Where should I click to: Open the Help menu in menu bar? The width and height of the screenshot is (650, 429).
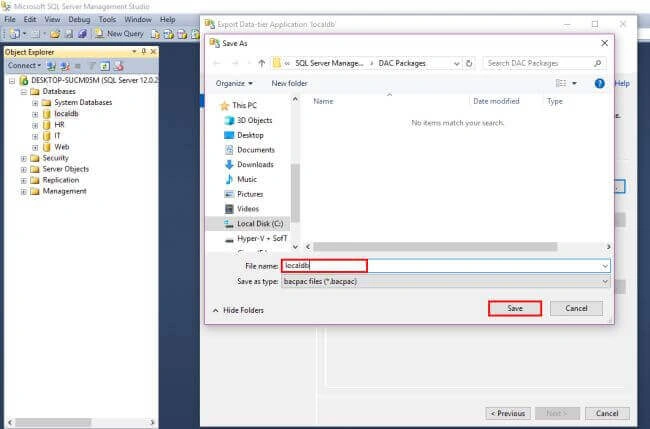(168, 19)
